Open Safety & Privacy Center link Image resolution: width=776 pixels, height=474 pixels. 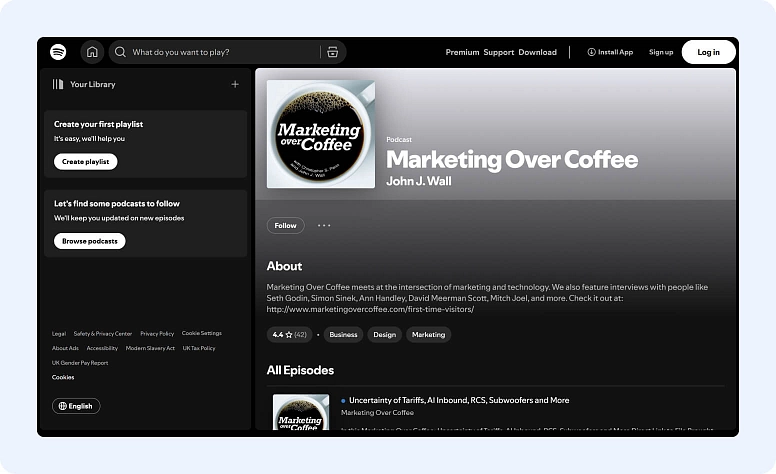tap(103, 333)
